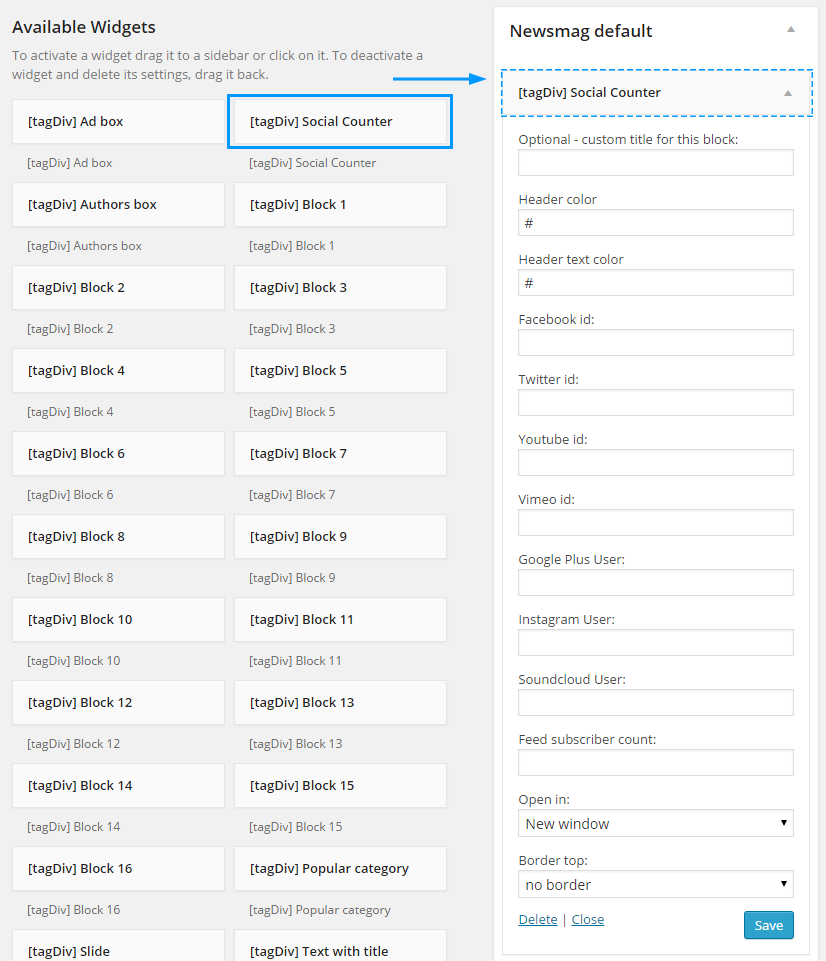Focus the Twitter id field
This screenshot has height=961, width=826.
[655, 403]
